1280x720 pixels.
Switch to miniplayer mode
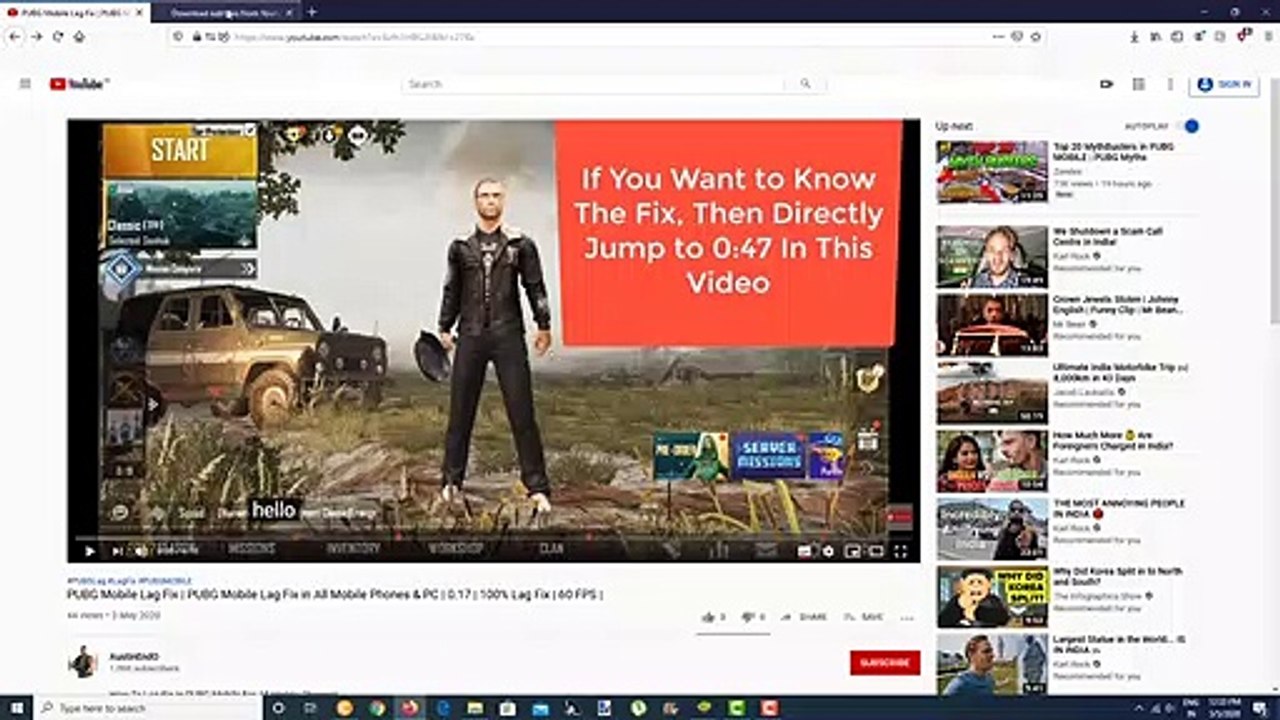point(852,550)
